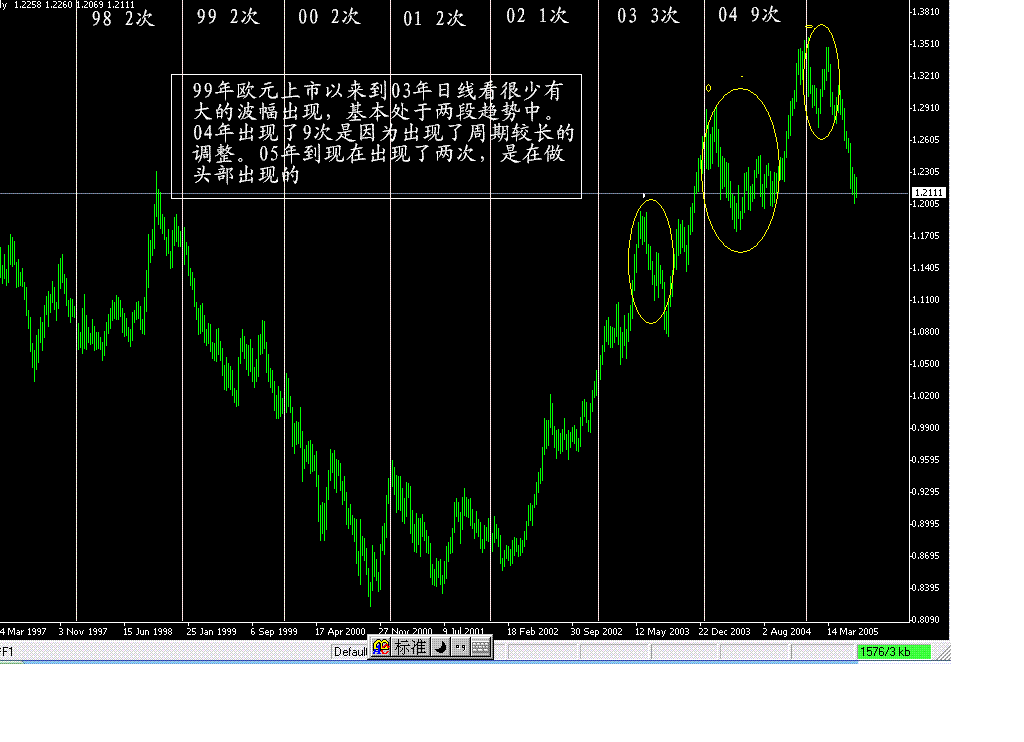Click the 1.3810 price scale value

pos(926,12)
